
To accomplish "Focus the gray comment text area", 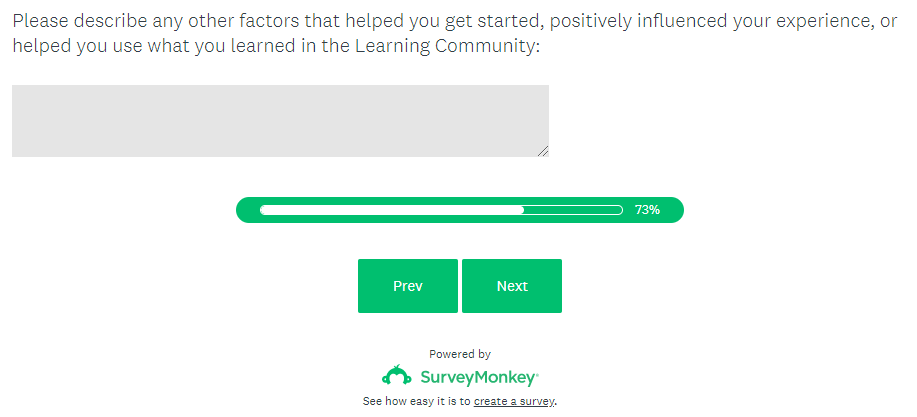I will point(280,120).
